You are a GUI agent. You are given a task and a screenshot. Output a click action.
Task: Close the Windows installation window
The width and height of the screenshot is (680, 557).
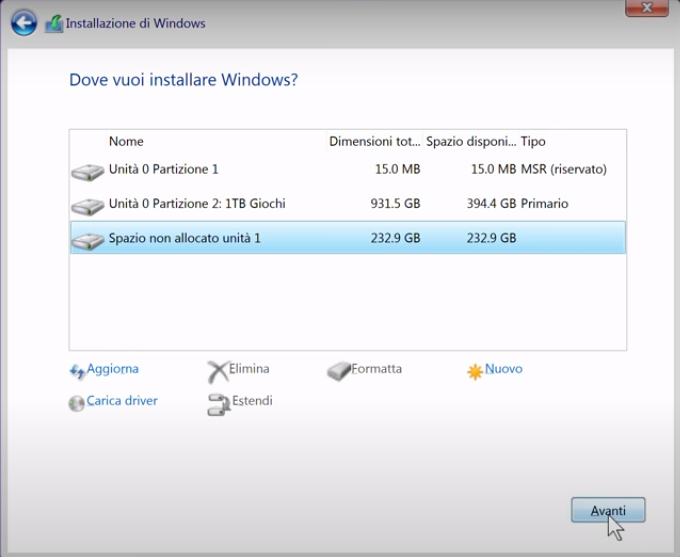647,9
